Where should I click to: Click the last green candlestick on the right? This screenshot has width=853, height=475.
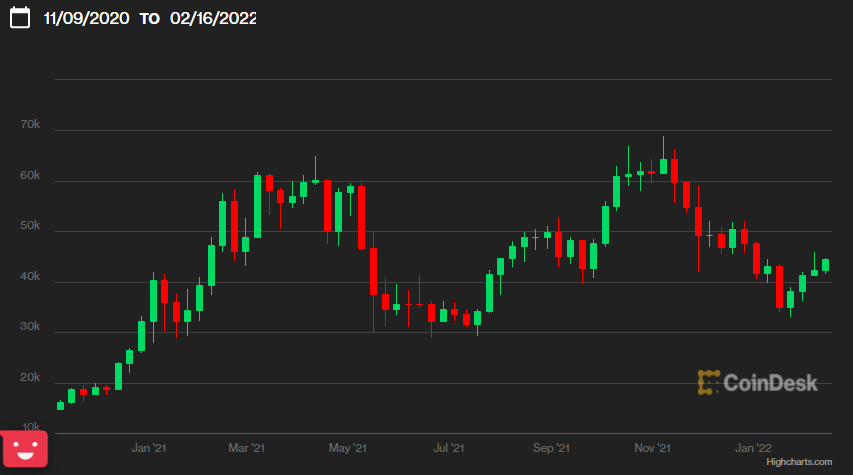(x=825, y=265)
